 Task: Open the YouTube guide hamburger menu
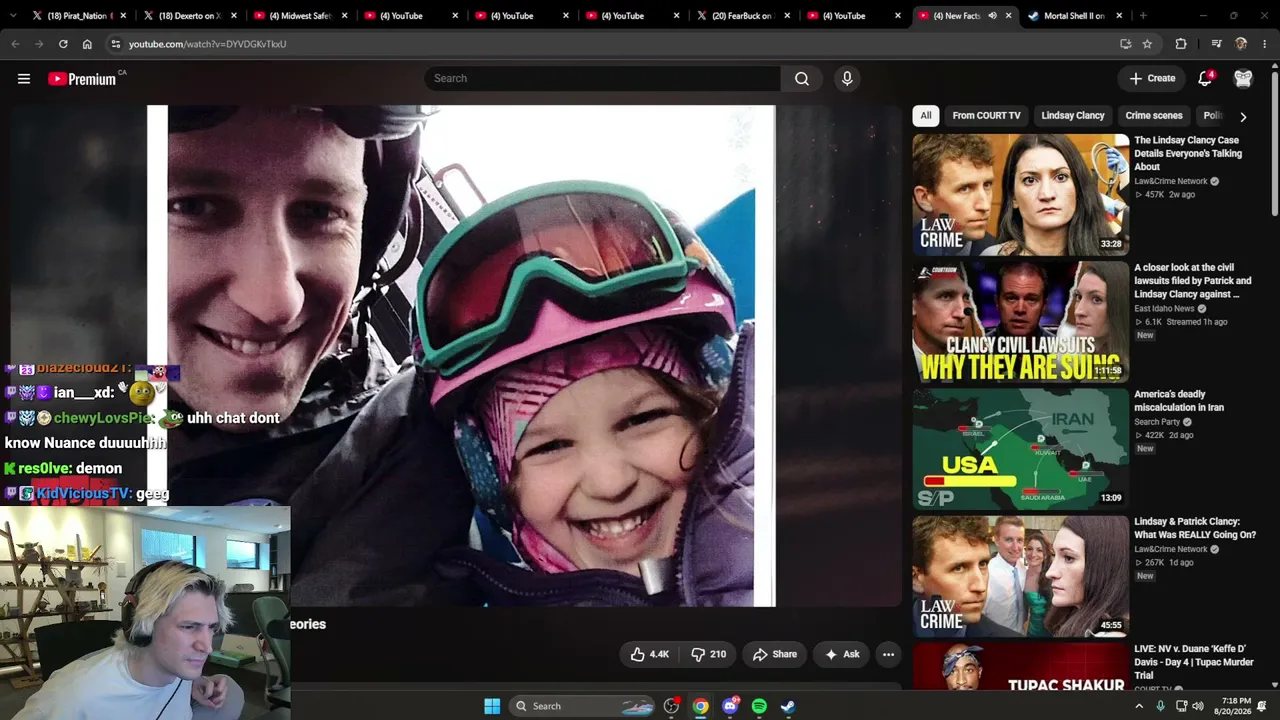pos(24,79)
